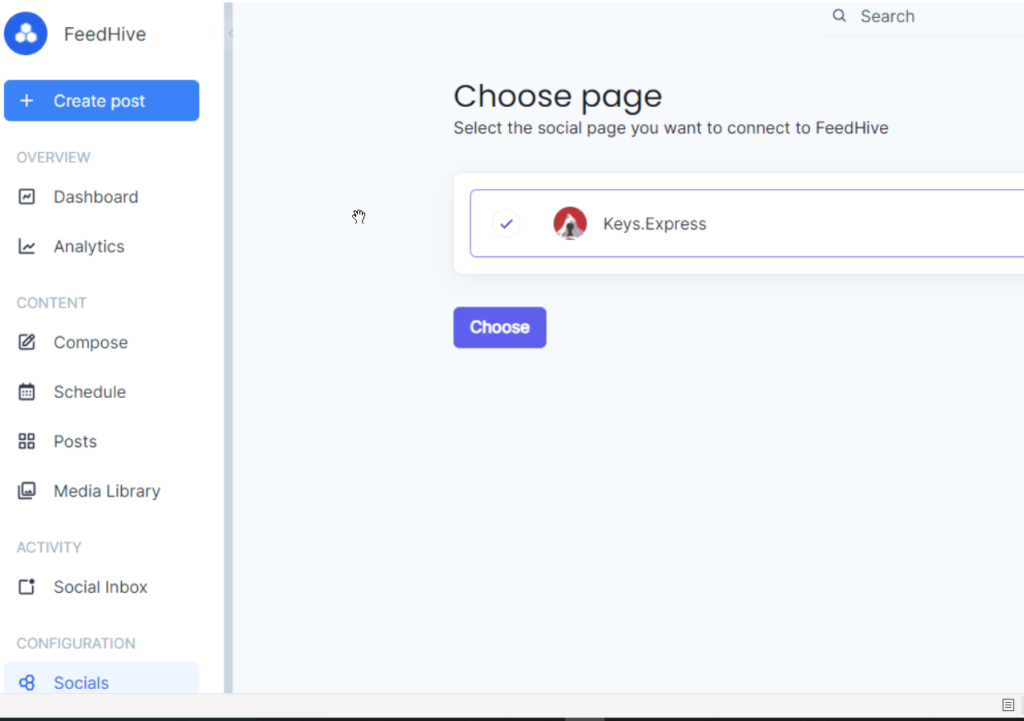
Task: Open Analytics via its line-graph icon
Action: 27,247
